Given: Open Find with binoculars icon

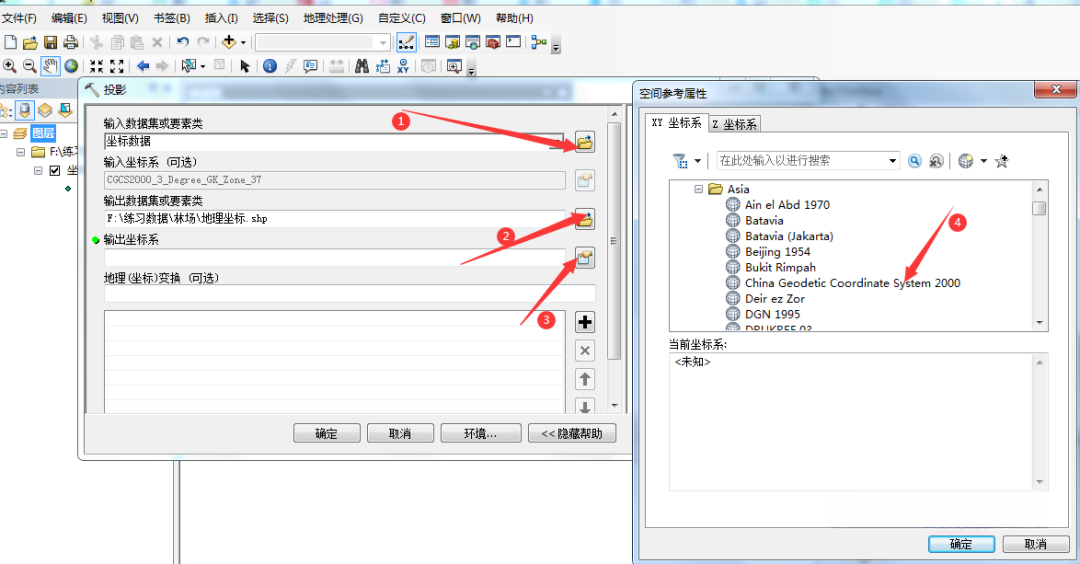Looking at the screenshot, I should point(362,66).
